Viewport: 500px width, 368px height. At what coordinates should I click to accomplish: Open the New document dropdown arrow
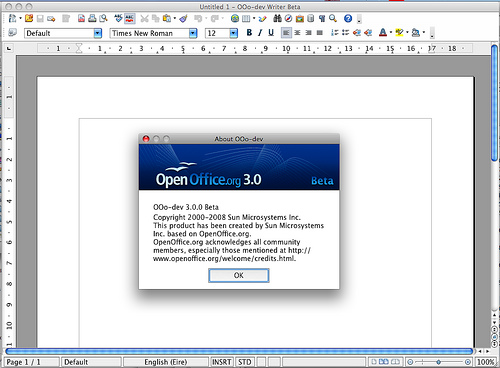click(x=20, y=18)
